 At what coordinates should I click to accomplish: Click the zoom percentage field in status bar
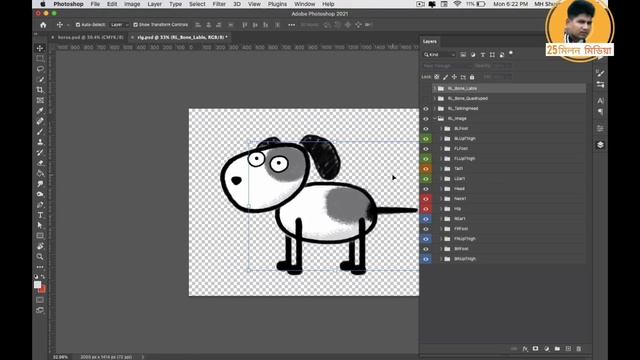(x=60, y=357)
